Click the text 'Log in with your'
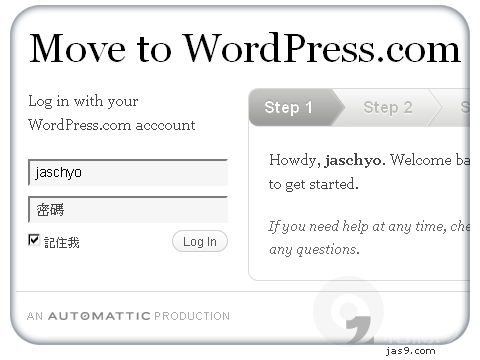 (x=83, y=101)
